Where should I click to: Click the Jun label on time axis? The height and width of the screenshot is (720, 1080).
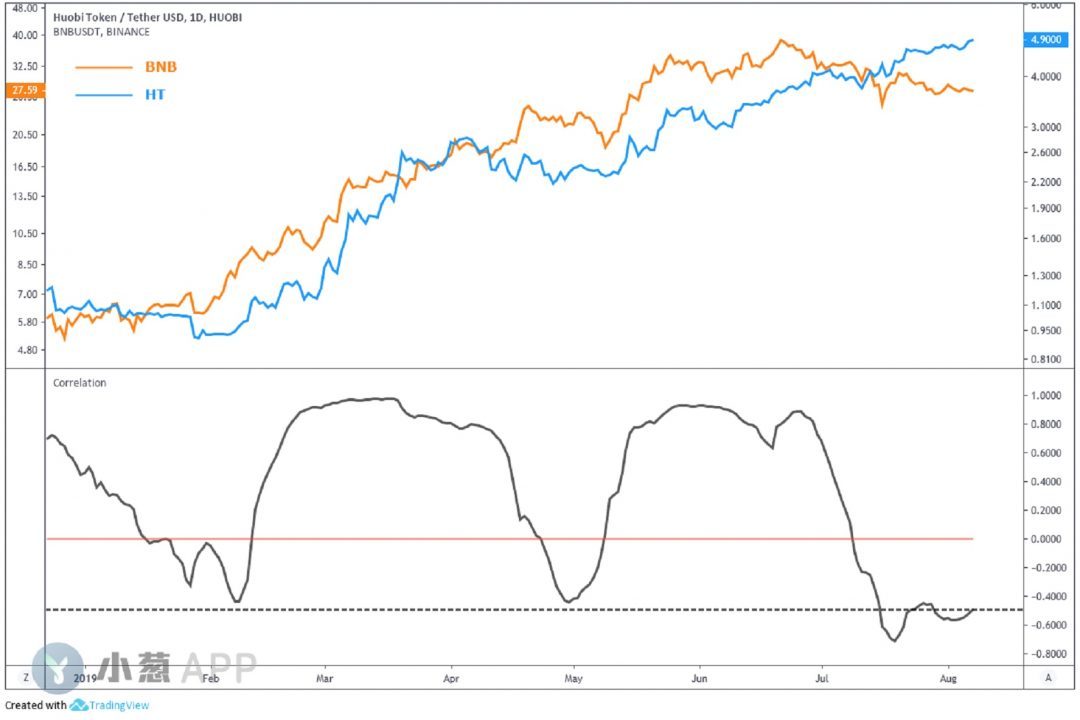coord(699,679)
